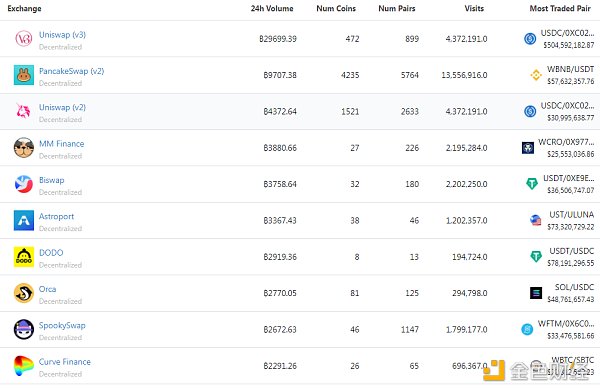Click the Biswap bird logo
This screenshot has width=600, height=392.
[x=24, y=184]
